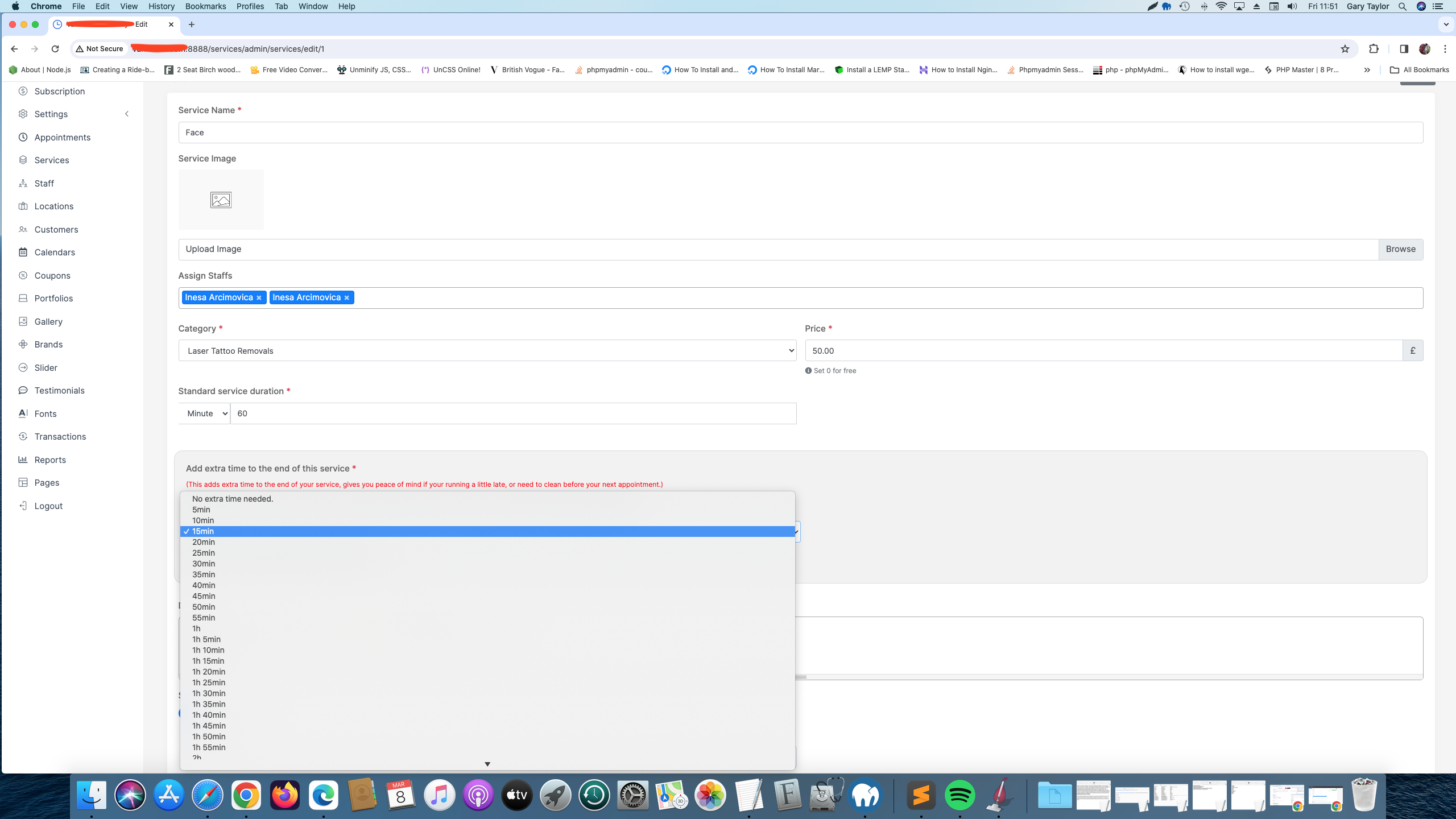Click the dropdown list scroll-down arrow

pyautogui.click(x=487, y=764)
